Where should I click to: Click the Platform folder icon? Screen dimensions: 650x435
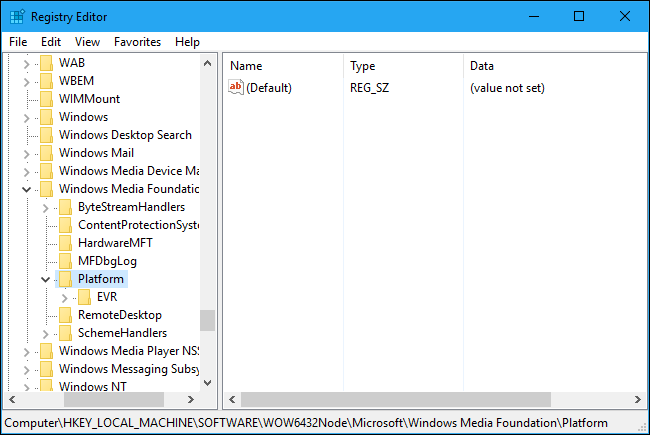coord(65,279)
